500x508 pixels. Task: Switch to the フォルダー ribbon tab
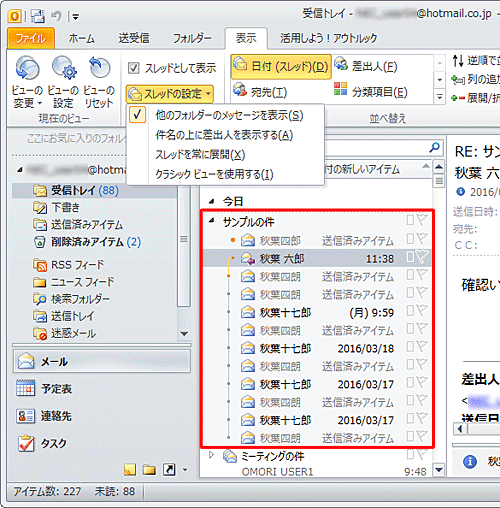[x=192, y=39]
